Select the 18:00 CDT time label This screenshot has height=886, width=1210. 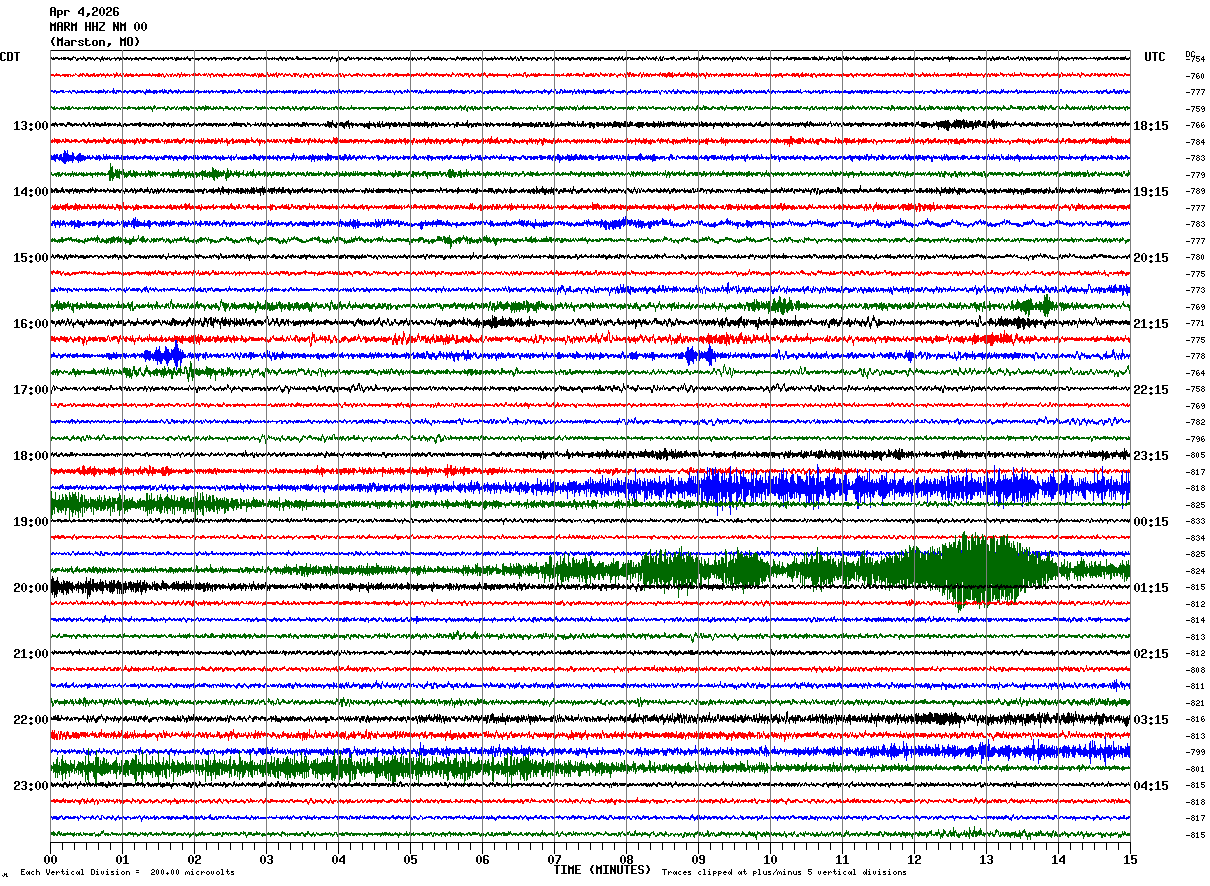pos(31,456)
